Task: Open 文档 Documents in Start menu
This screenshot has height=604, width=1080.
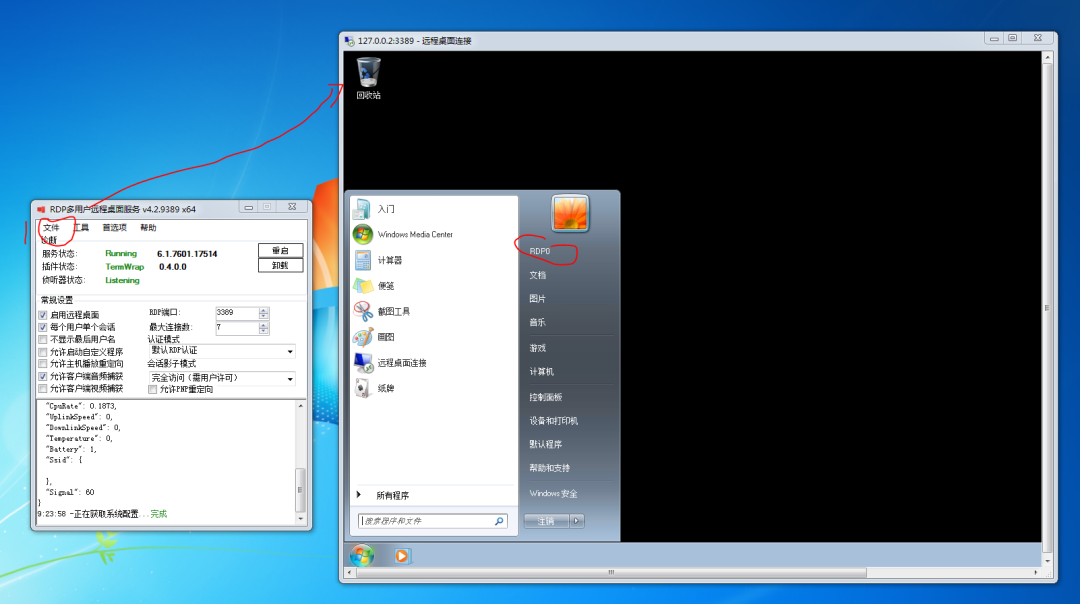Action: point(538,275)
